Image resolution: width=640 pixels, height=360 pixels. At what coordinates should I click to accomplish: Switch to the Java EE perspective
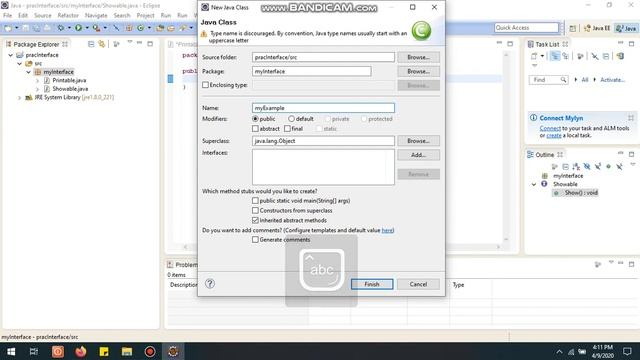(597, 28)
